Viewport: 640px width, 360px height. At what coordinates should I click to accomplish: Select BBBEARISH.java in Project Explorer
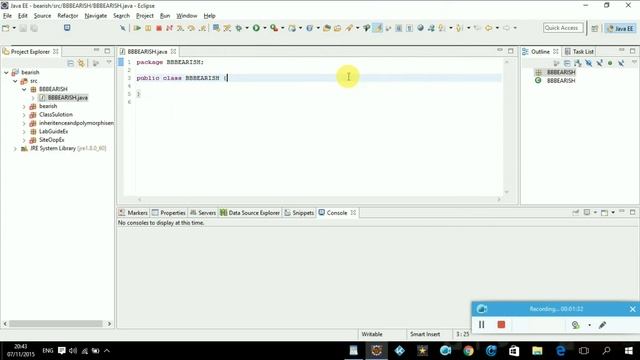coord(67,98)
